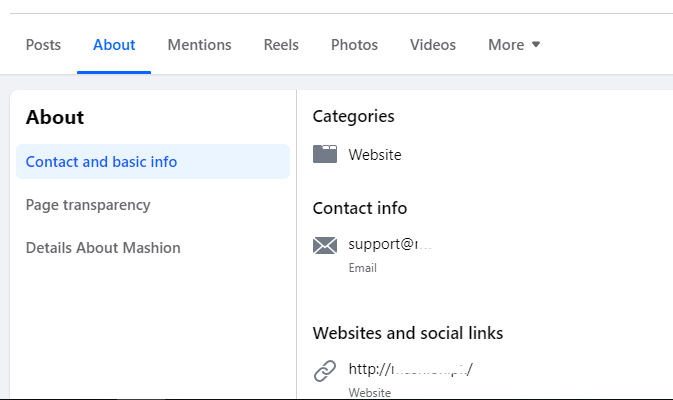Screen dimensions: 673x400
Task: Go to the Photos tab
Action: [x=355, y=45]
